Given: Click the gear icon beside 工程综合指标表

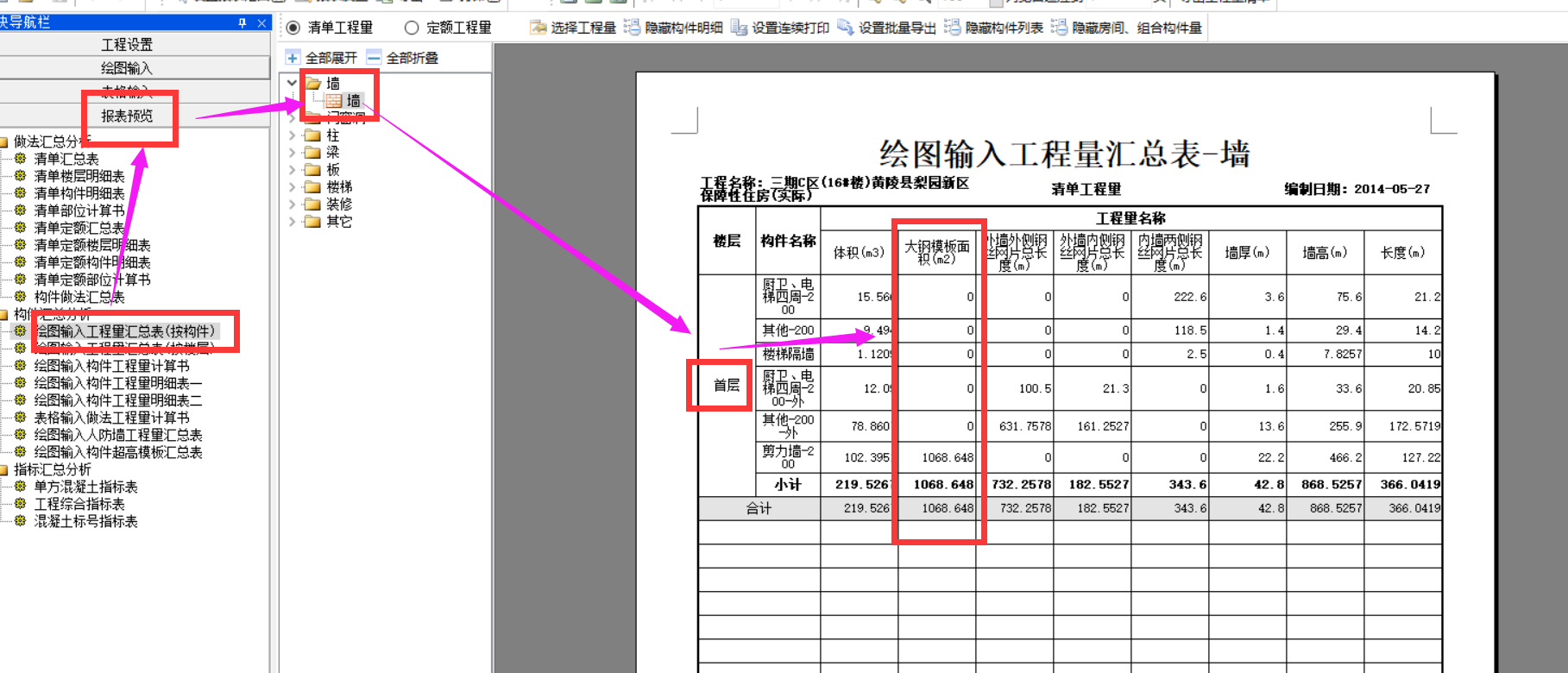Looking at the screenshot, I should tap(20, 504).
